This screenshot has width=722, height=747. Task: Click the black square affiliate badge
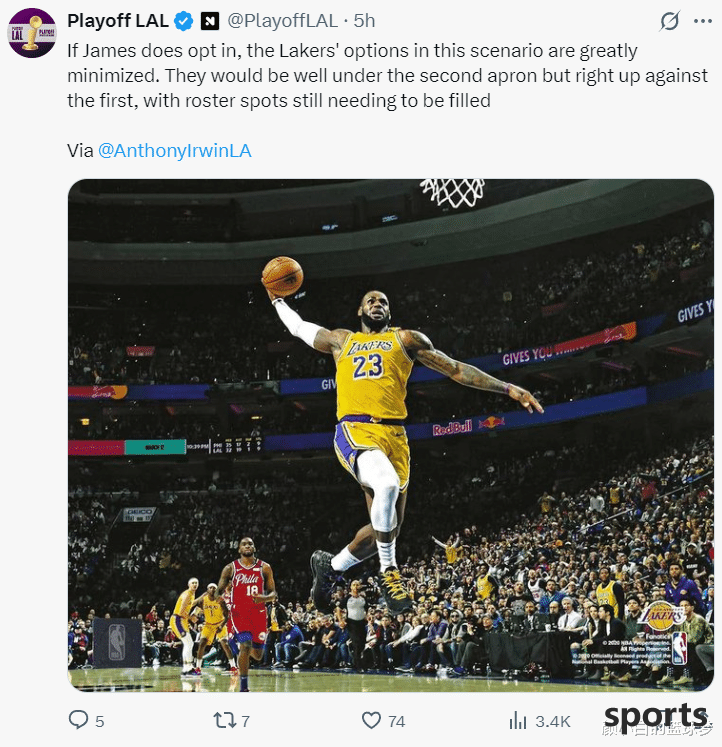(210, 20)
